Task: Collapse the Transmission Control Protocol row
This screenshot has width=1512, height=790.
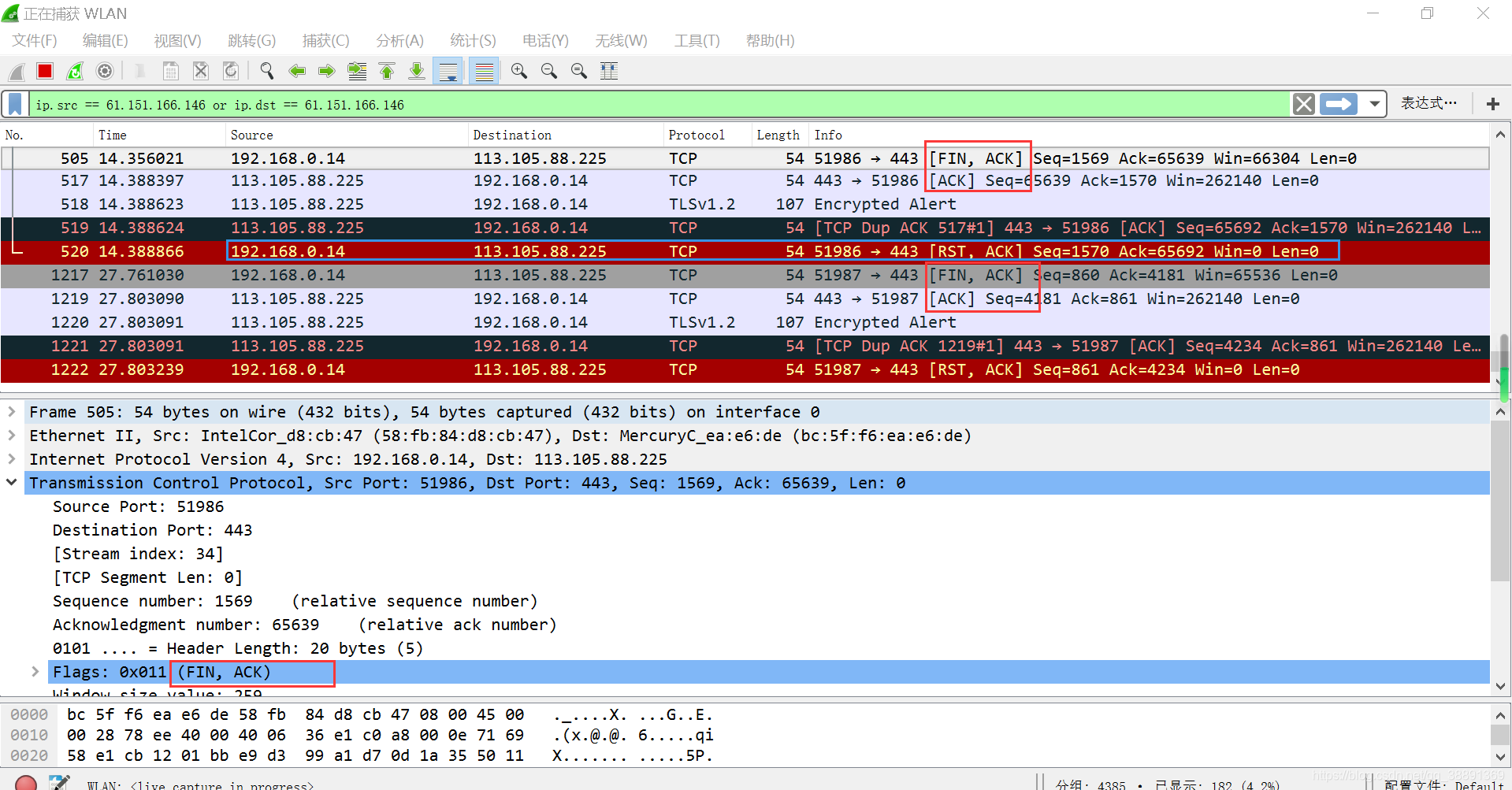Action: point(12,483)
